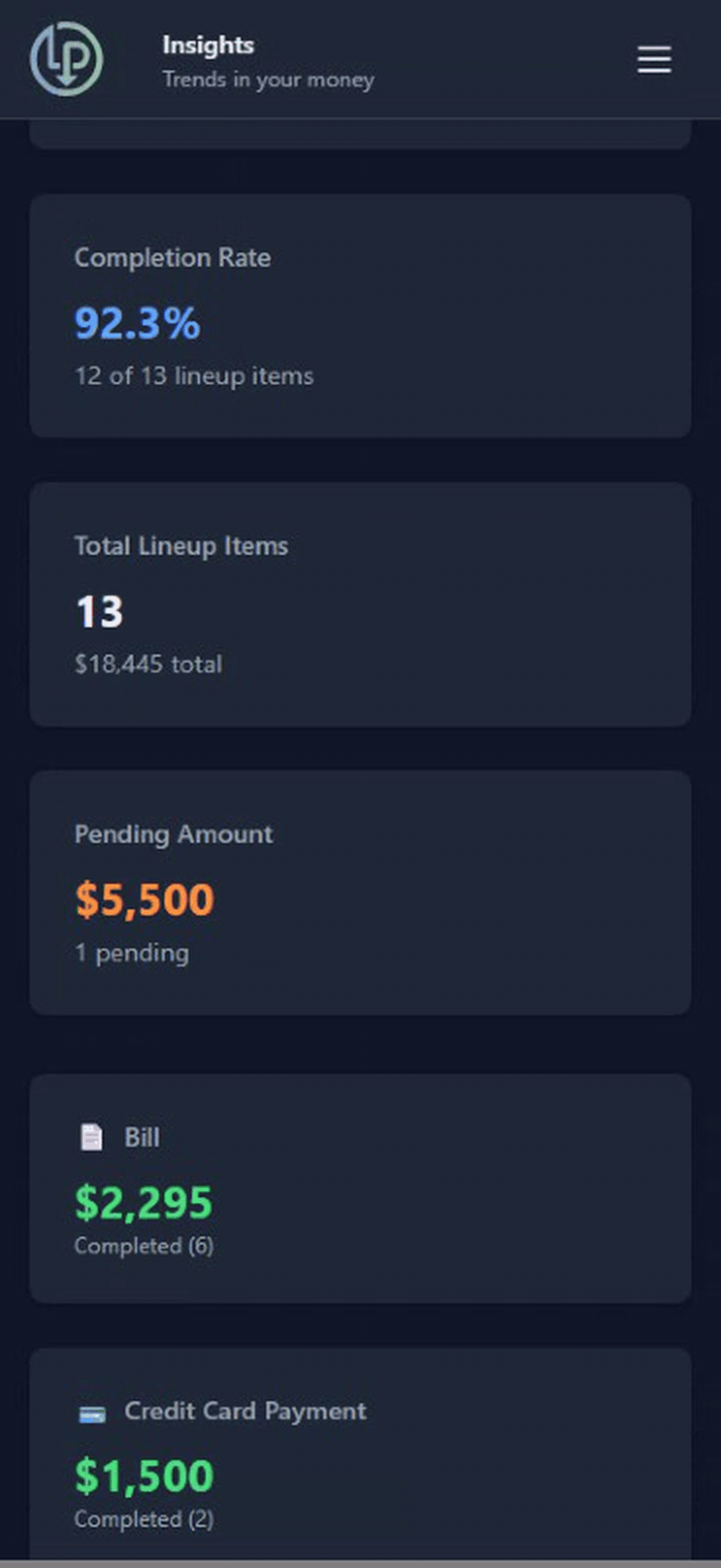Open the Bill category label
The height and width of the screenshot is (1568, 721).
[x=141, y=1138]
